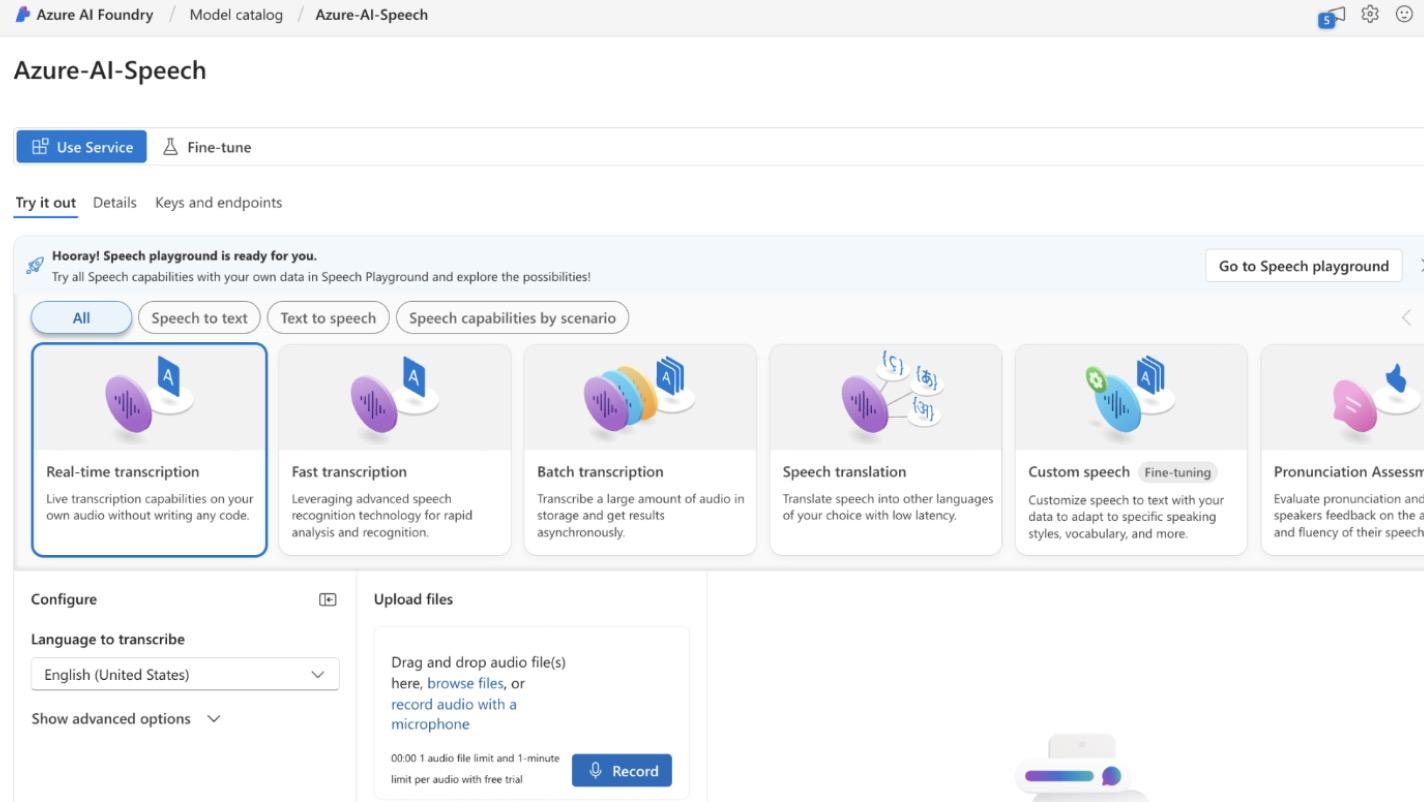Enable the Text to speech filter

(328, 317)
